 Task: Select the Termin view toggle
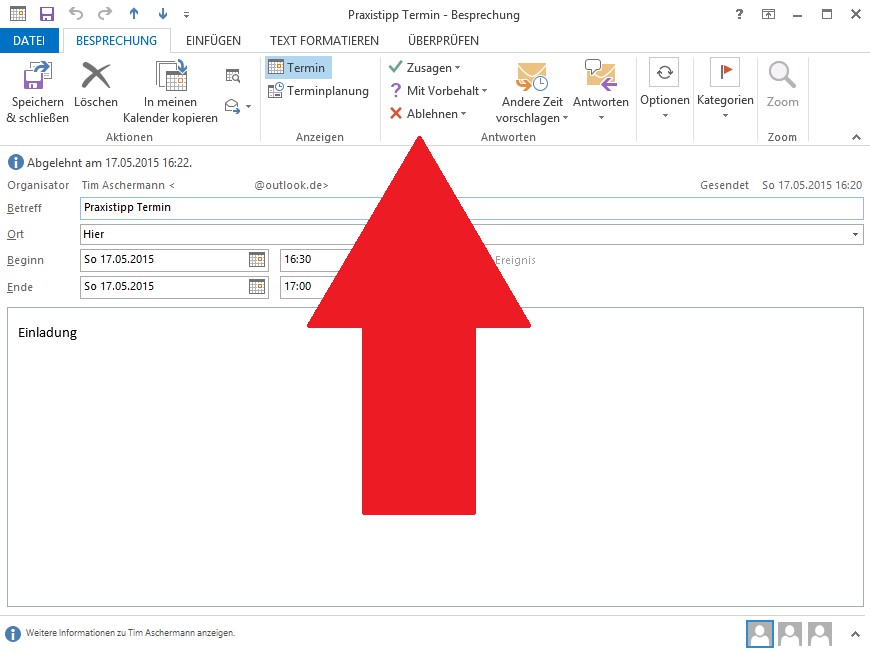point(297,68)
